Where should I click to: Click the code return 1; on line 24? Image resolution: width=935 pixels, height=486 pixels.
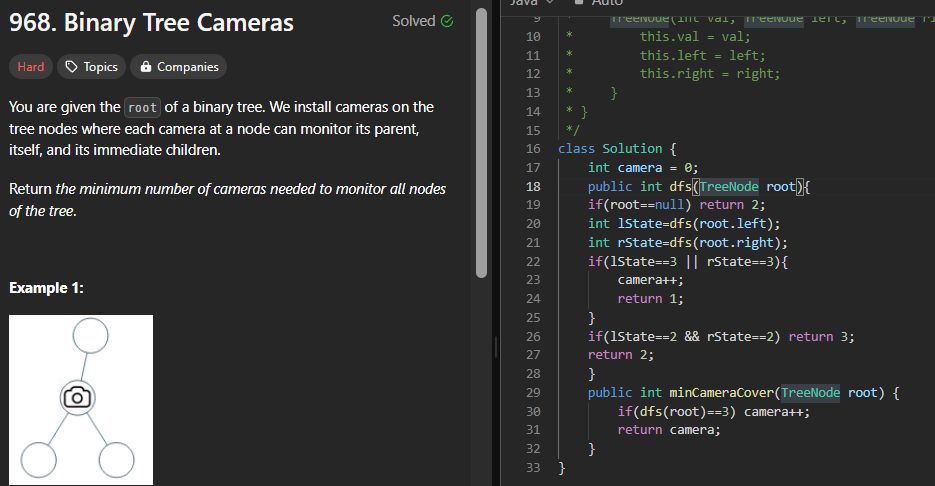(x=651, y=299)
